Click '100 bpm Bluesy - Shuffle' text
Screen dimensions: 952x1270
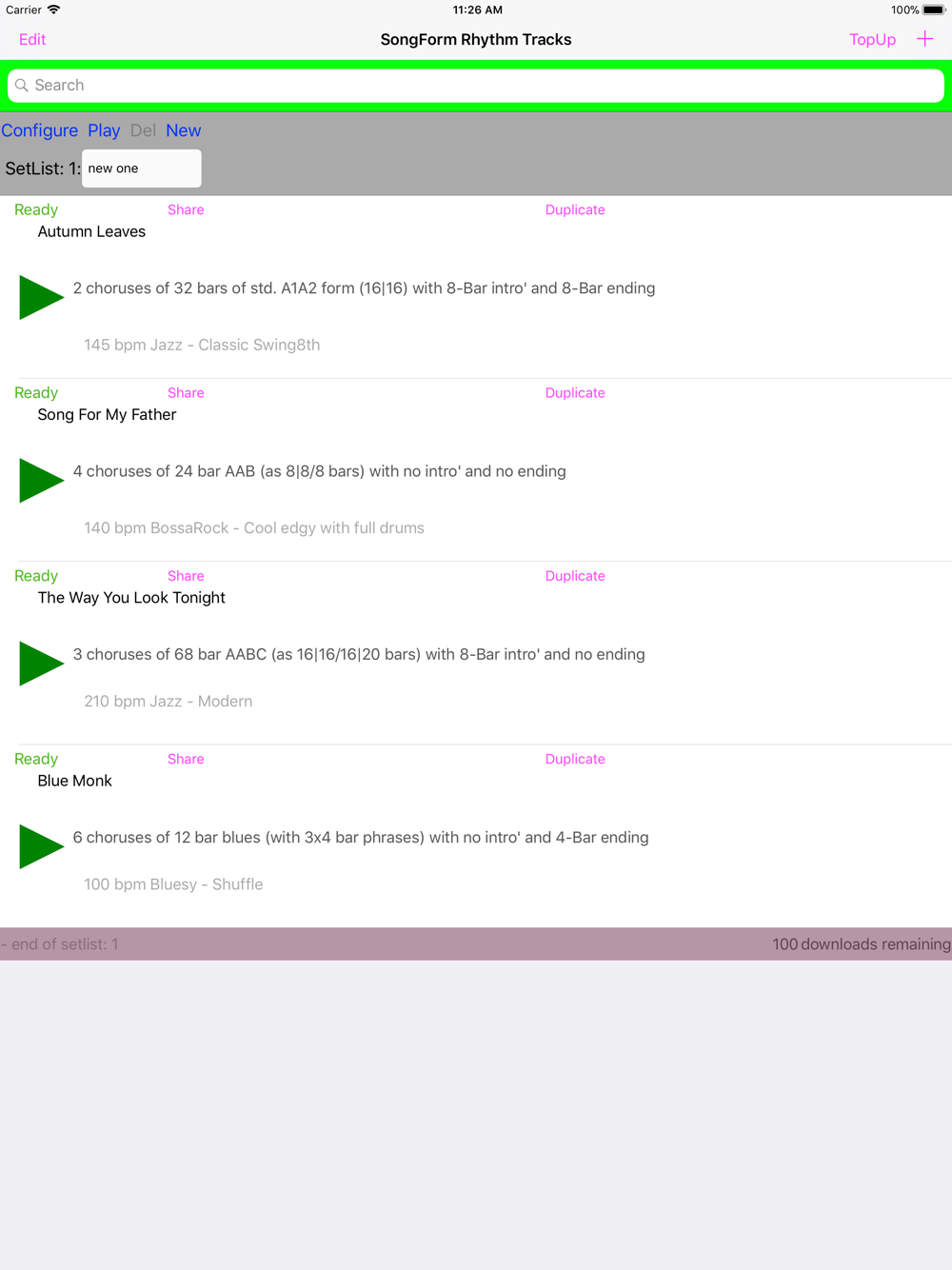(173, 884)
